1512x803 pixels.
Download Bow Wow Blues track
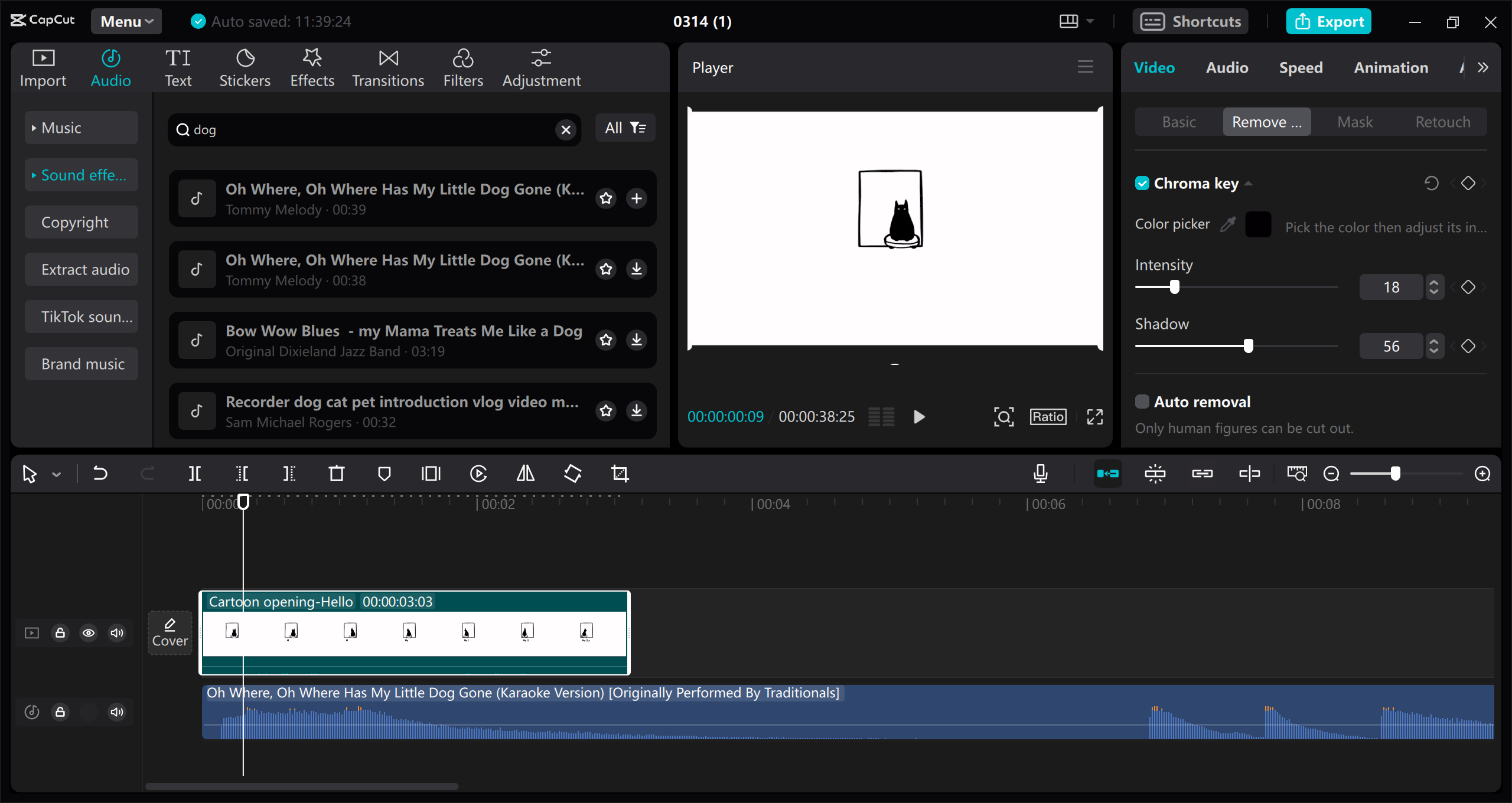coord(637,340)
